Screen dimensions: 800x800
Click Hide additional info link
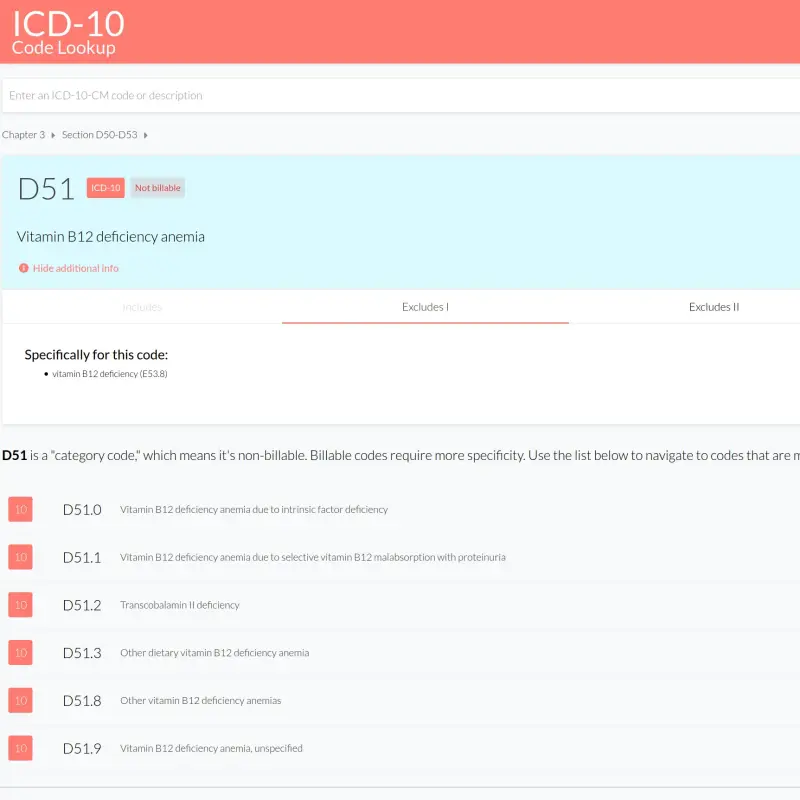tap(76, 268)
